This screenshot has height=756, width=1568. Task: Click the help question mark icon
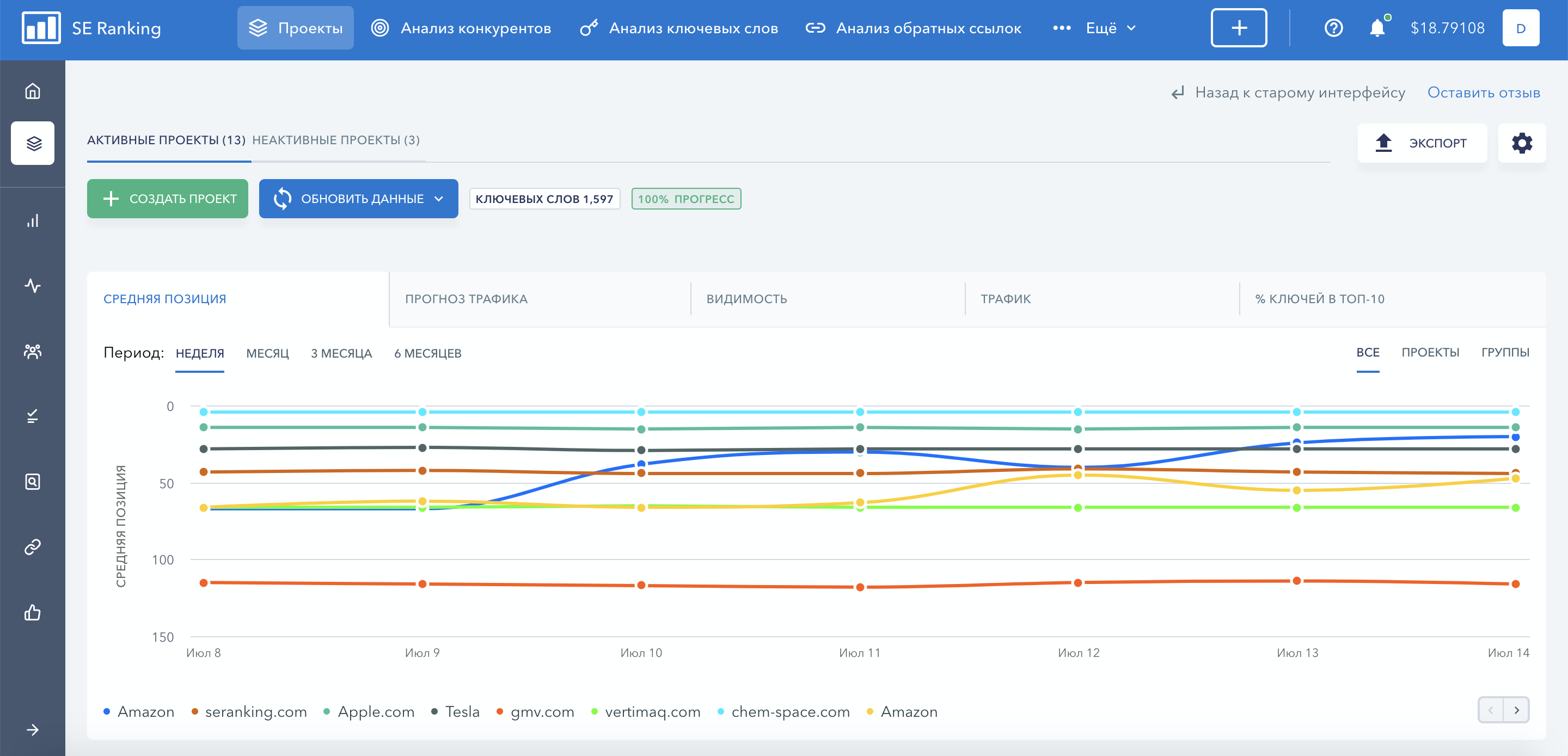(1333, 28)
